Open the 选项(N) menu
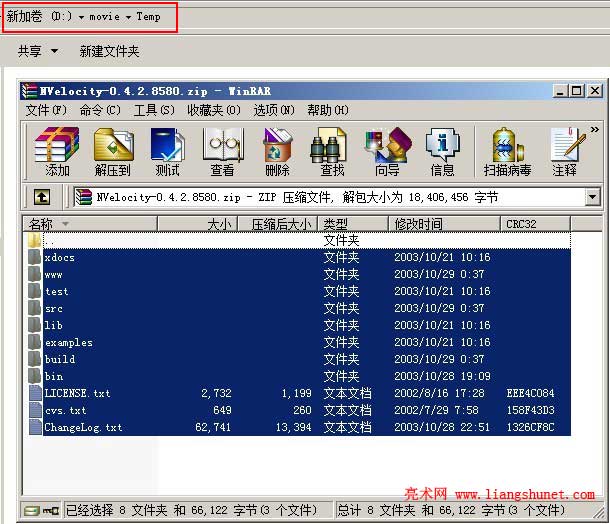 point(274,110)
